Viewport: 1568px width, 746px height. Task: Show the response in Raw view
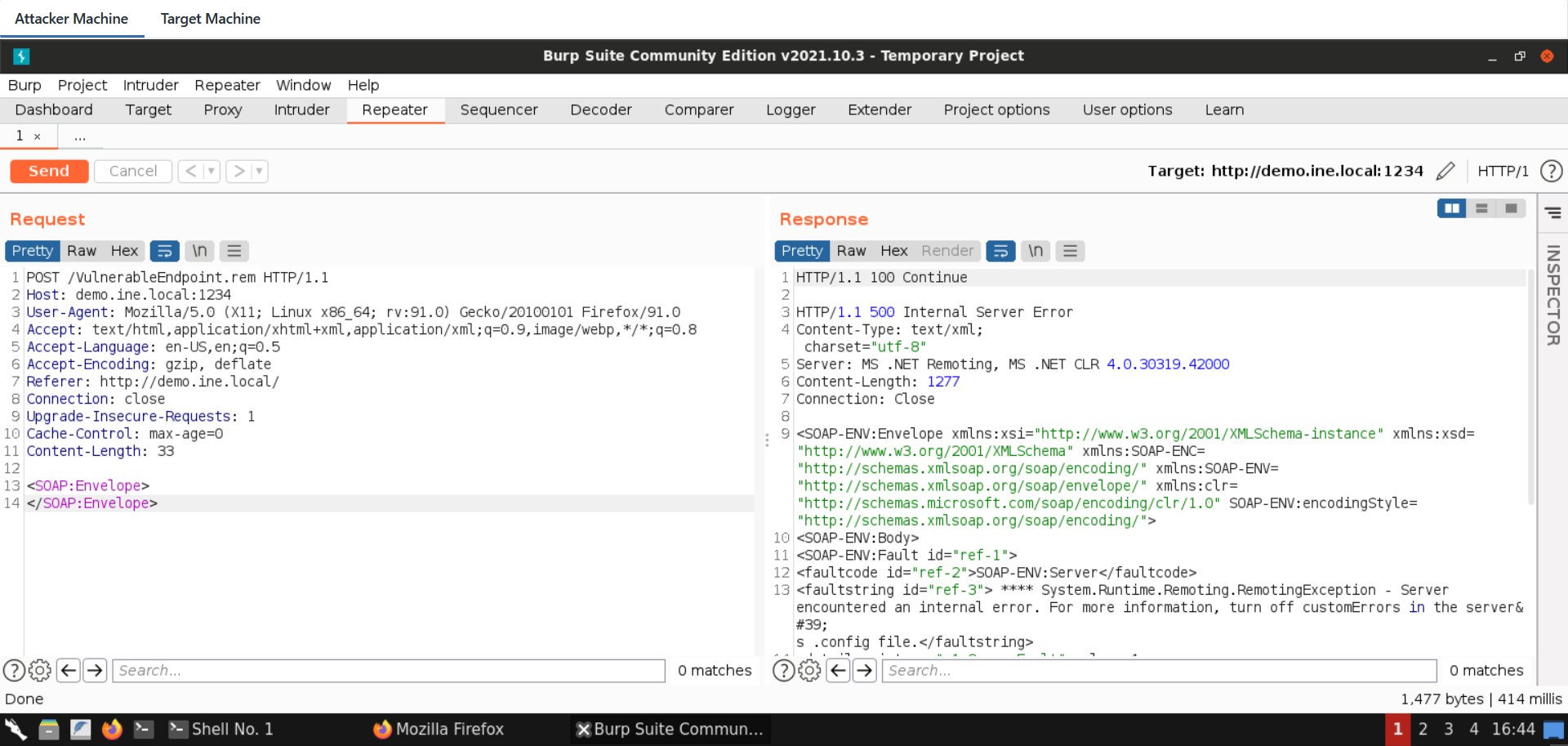[850, 251]
